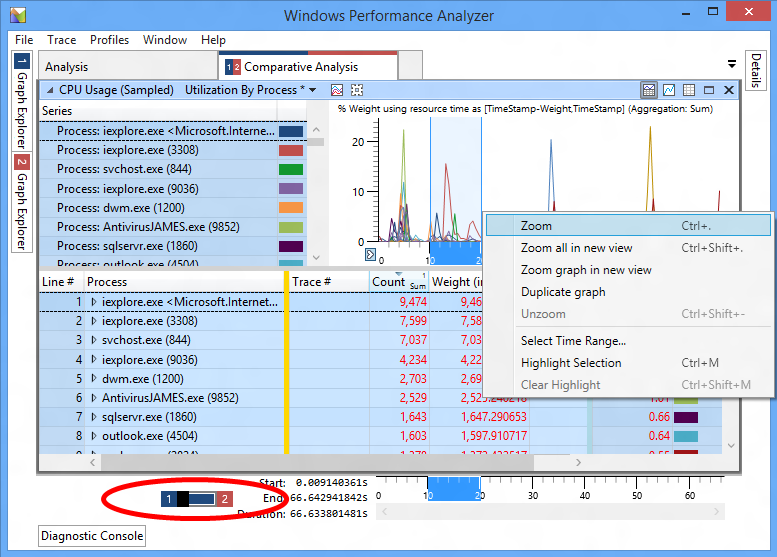Select trace 1 in the trace comparison selector
Viewport: 777px width, 557px height.
click(169, 499)
